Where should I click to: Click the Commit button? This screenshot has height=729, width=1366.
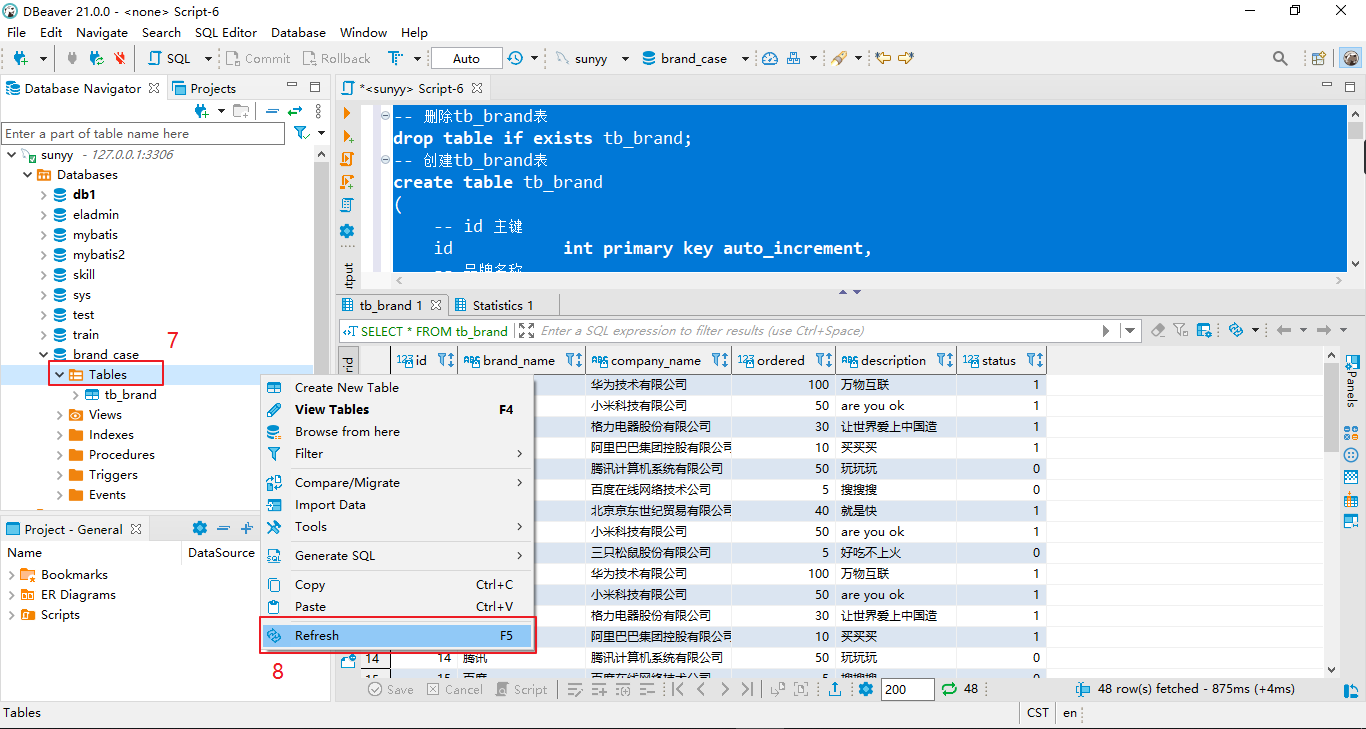click(x=257, y=59)
